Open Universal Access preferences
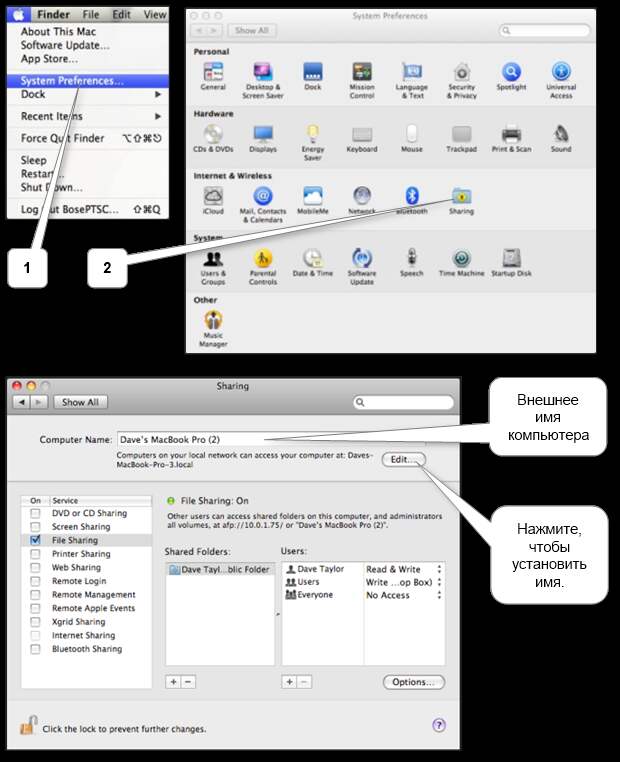 [561, 72]
